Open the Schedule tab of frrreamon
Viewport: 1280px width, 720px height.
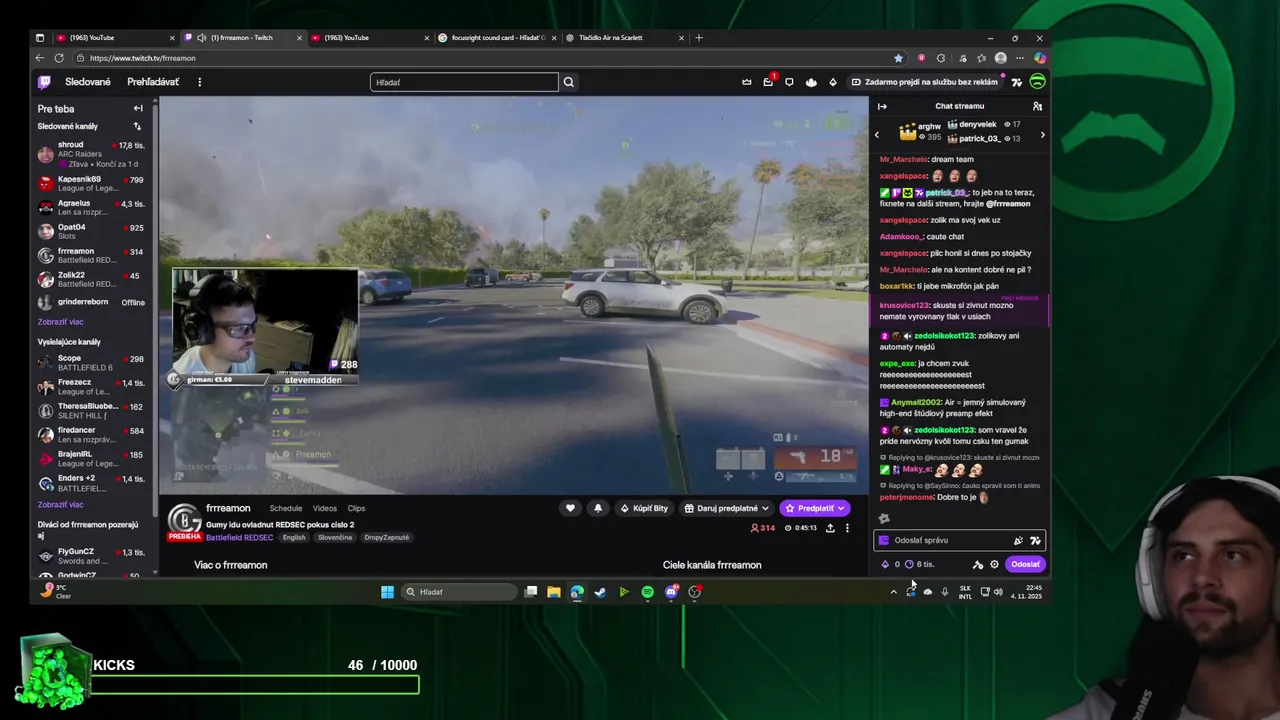click(x=286, y=508)
